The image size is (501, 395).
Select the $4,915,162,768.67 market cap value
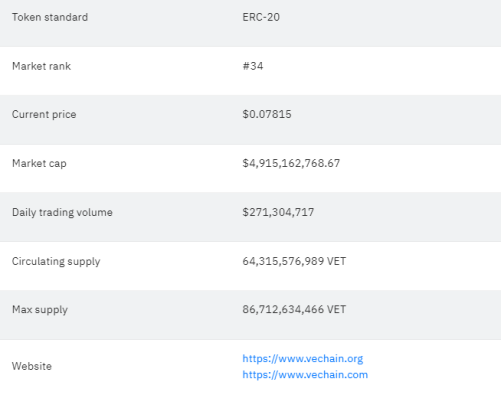point(291,163)
